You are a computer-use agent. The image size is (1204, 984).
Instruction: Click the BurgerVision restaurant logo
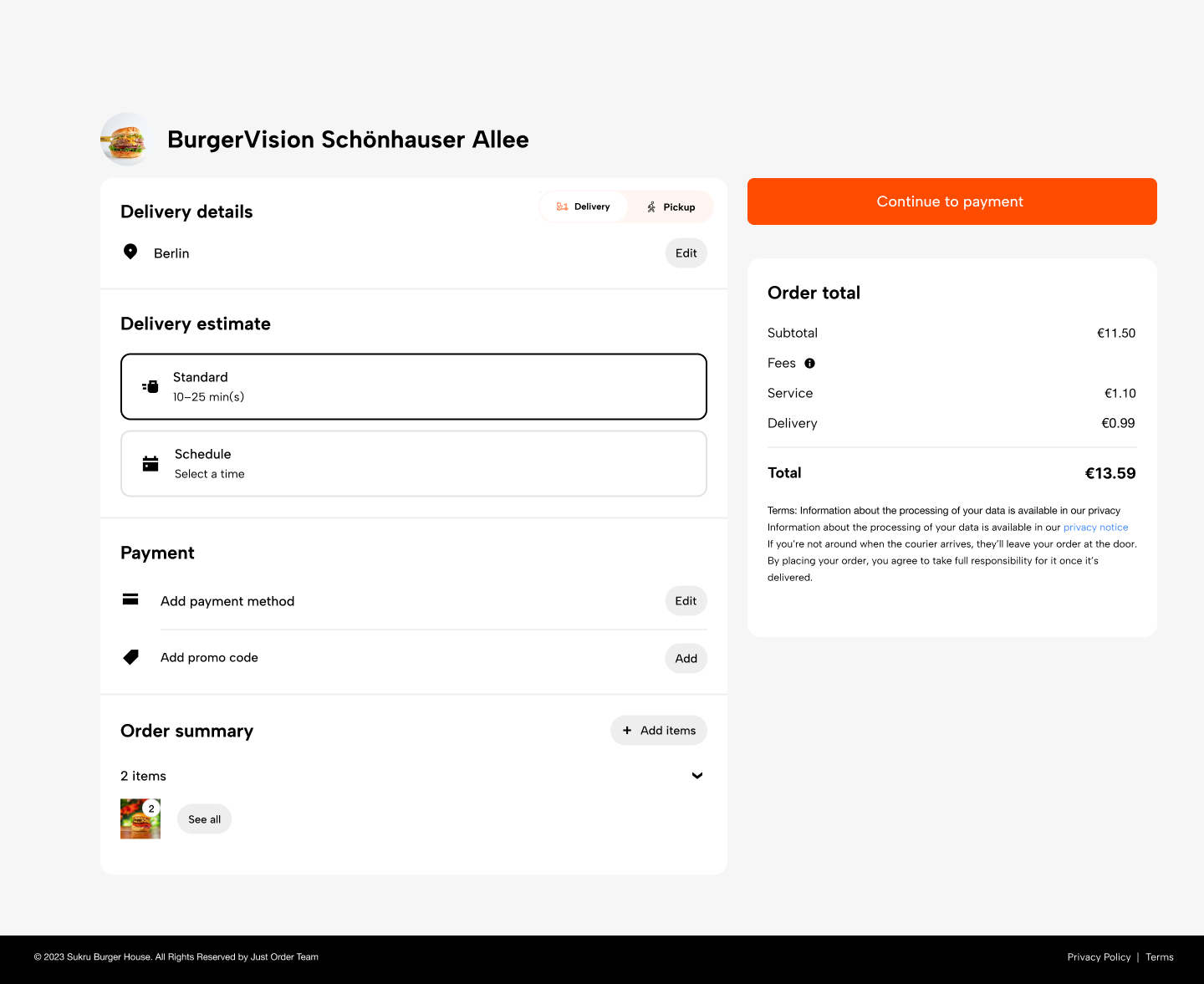tap(126, 140)
